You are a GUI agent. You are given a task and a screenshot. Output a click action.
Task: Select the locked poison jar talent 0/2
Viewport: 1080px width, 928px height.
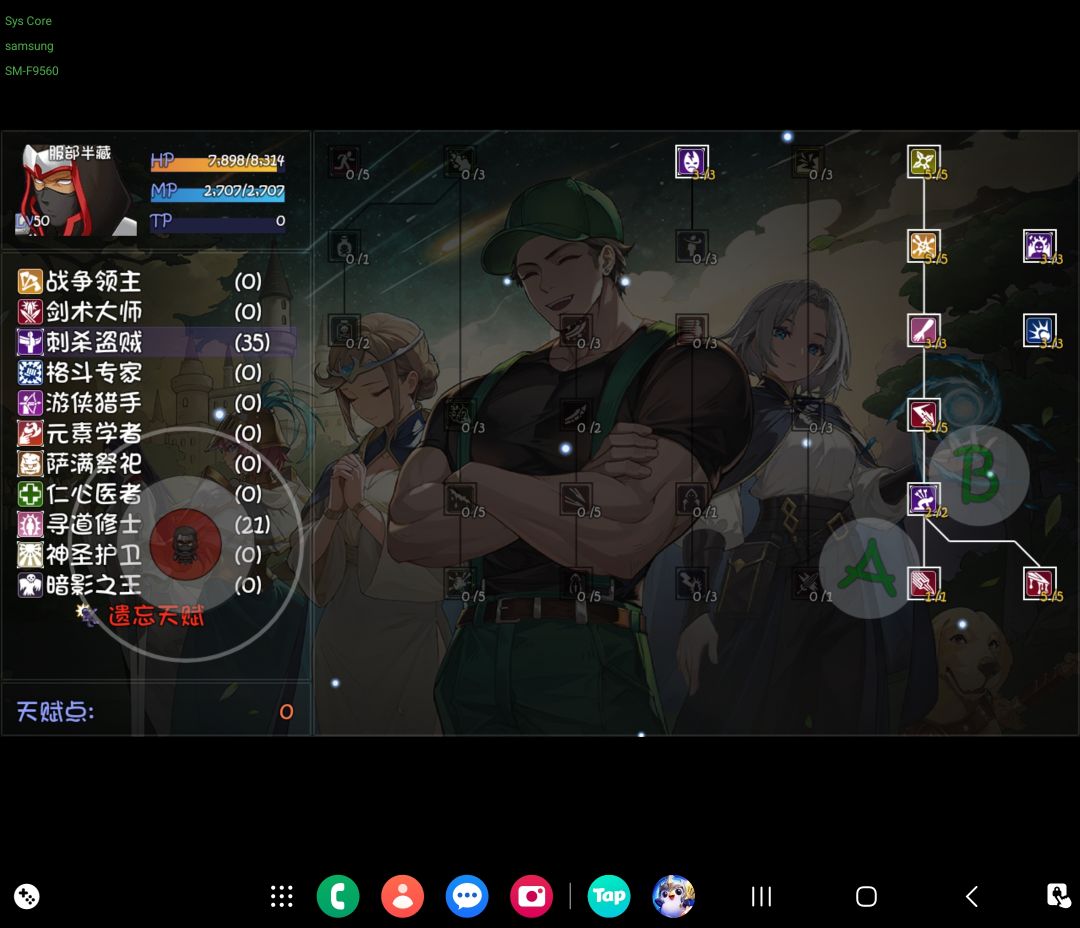click(344, 330)
